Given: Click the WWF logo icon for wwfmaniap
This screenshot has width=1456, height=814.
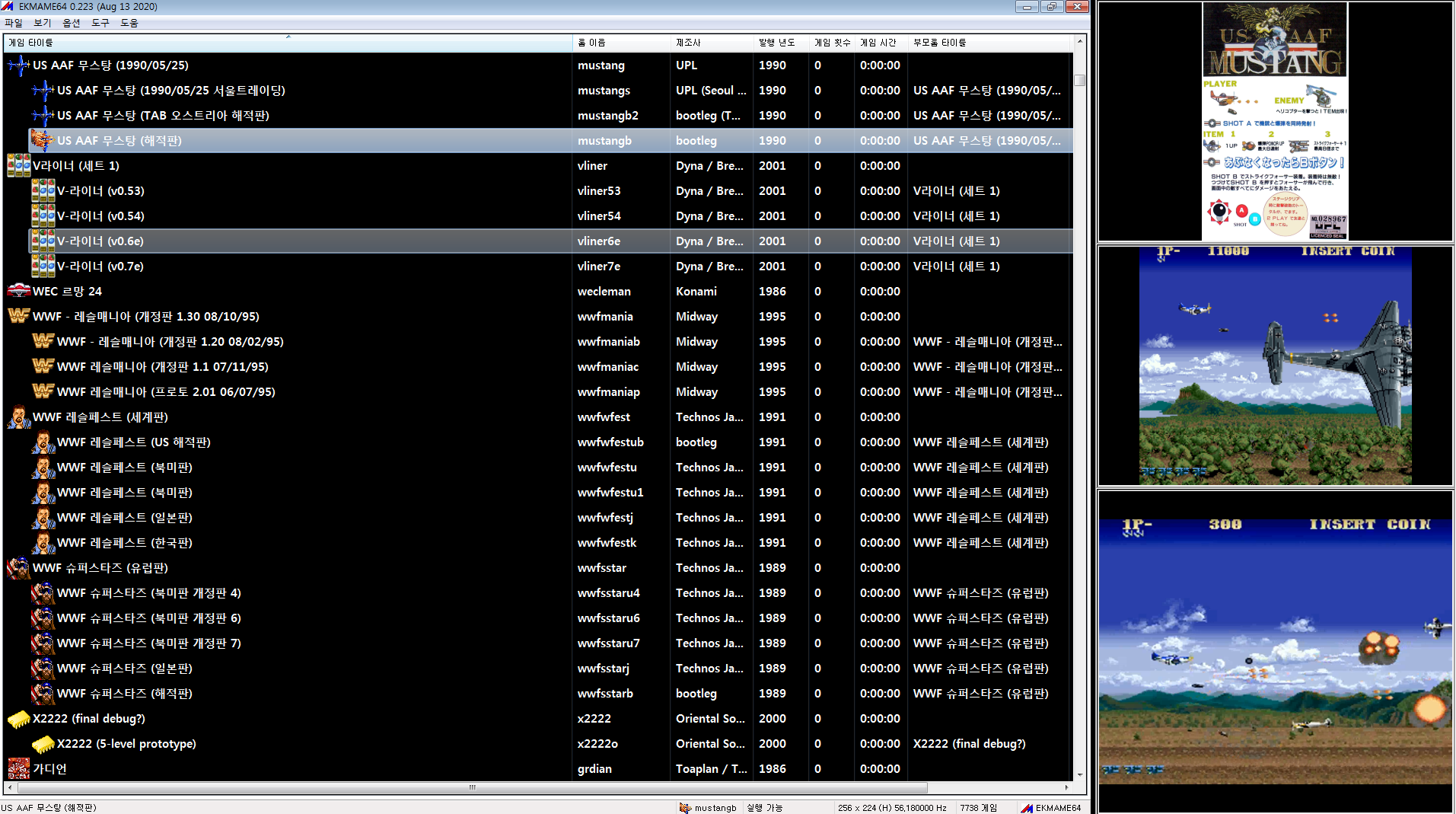Looking at the screenshot, I should pyautogui.click(x=43, y=392).
